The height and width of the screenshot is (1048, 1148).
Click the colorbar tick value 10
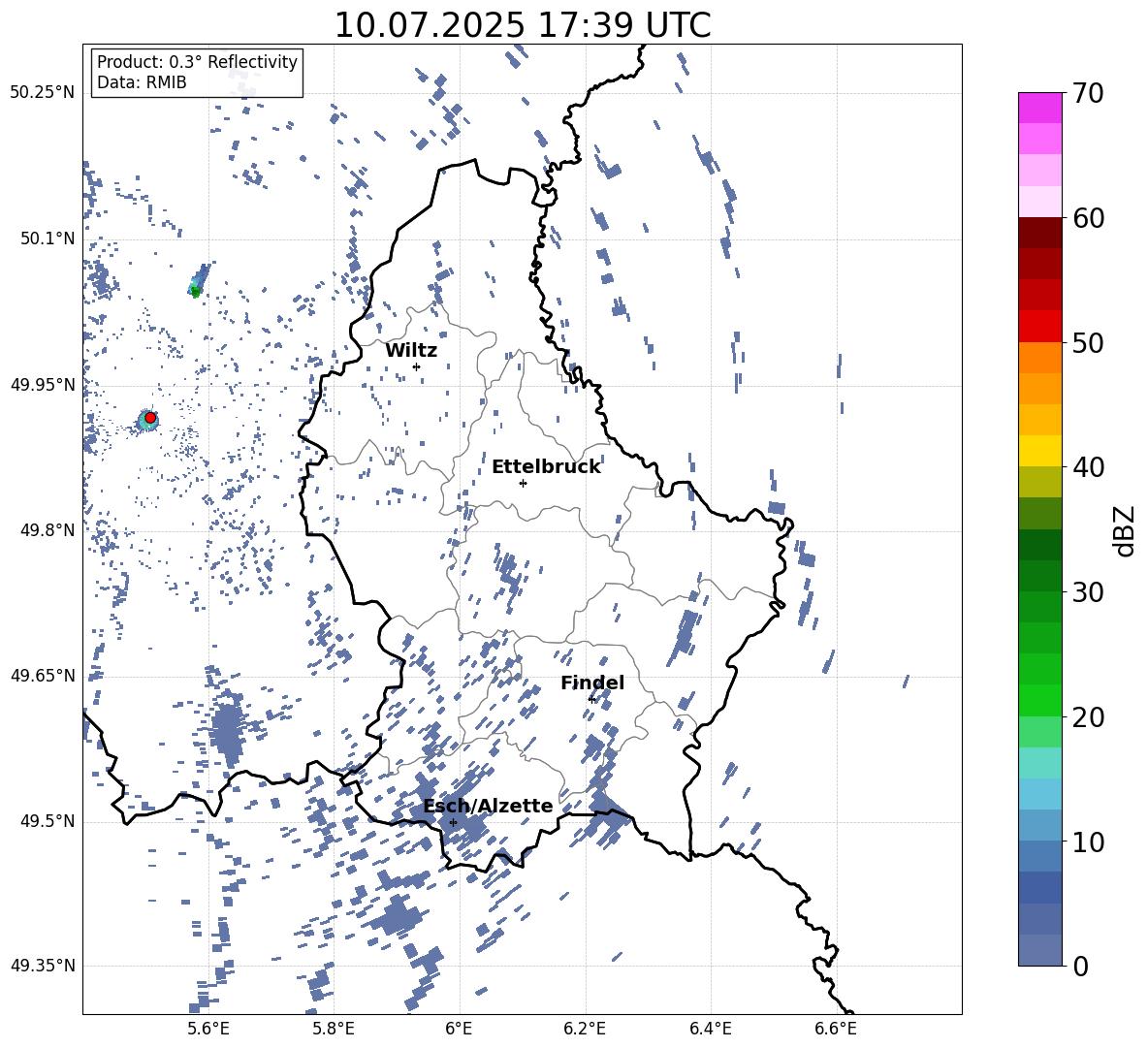point(1089,842)
